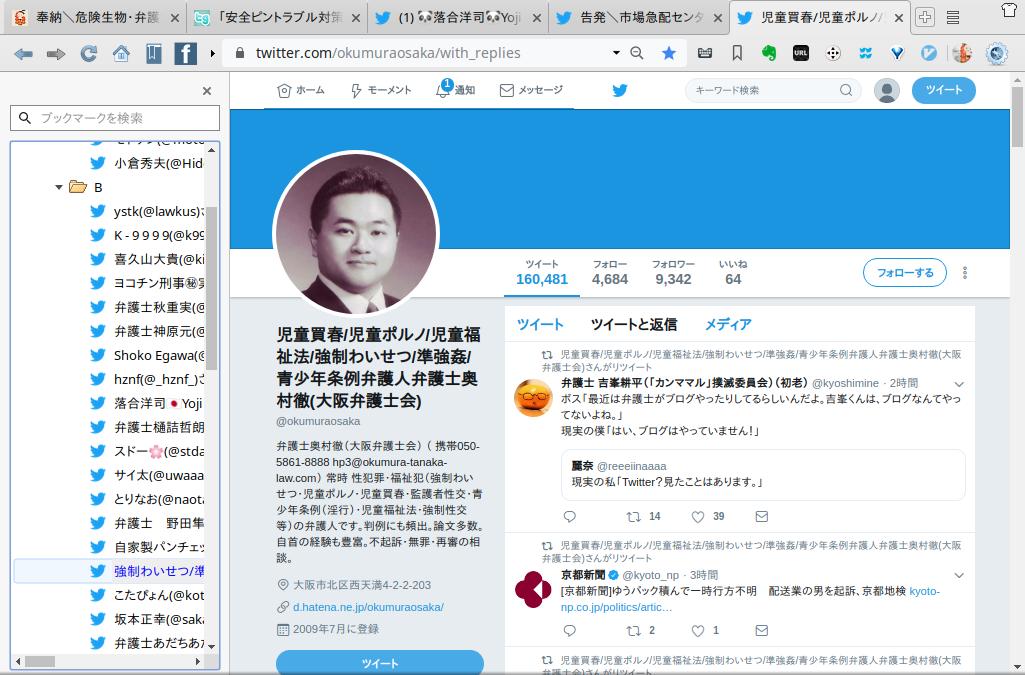View the 9,342 フォロワー followers count
1025x675 pixels.
673,272
